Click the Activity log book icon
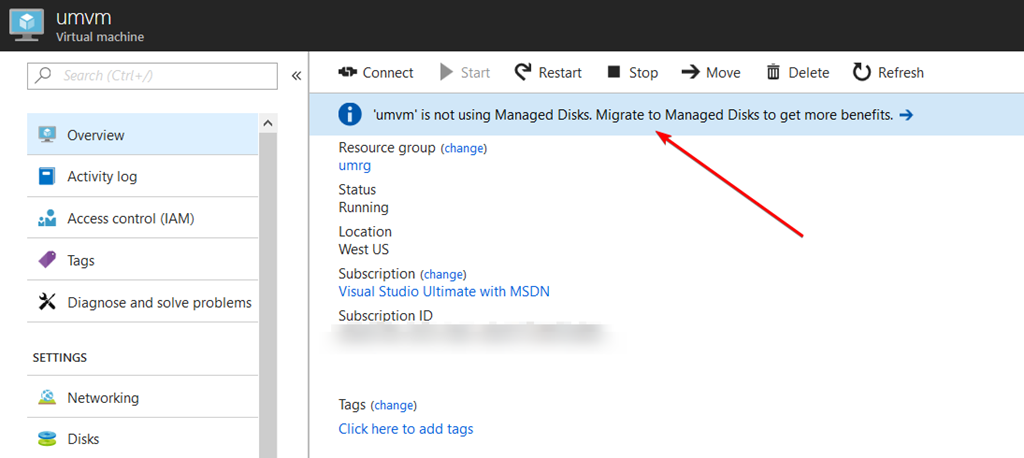Image resolution: width=1024 pixels, height=458 pixels. (x=47, y=176)
